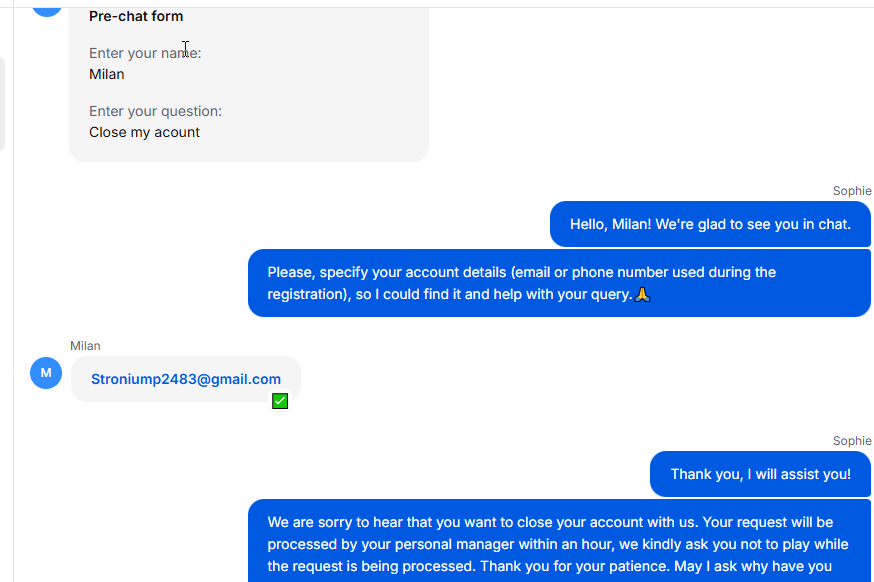The width and height of the screenshot is (874, 582).
Task: Click the "Pre-chat form" heading
Action: pyautogui.click(x=136, y=16)
